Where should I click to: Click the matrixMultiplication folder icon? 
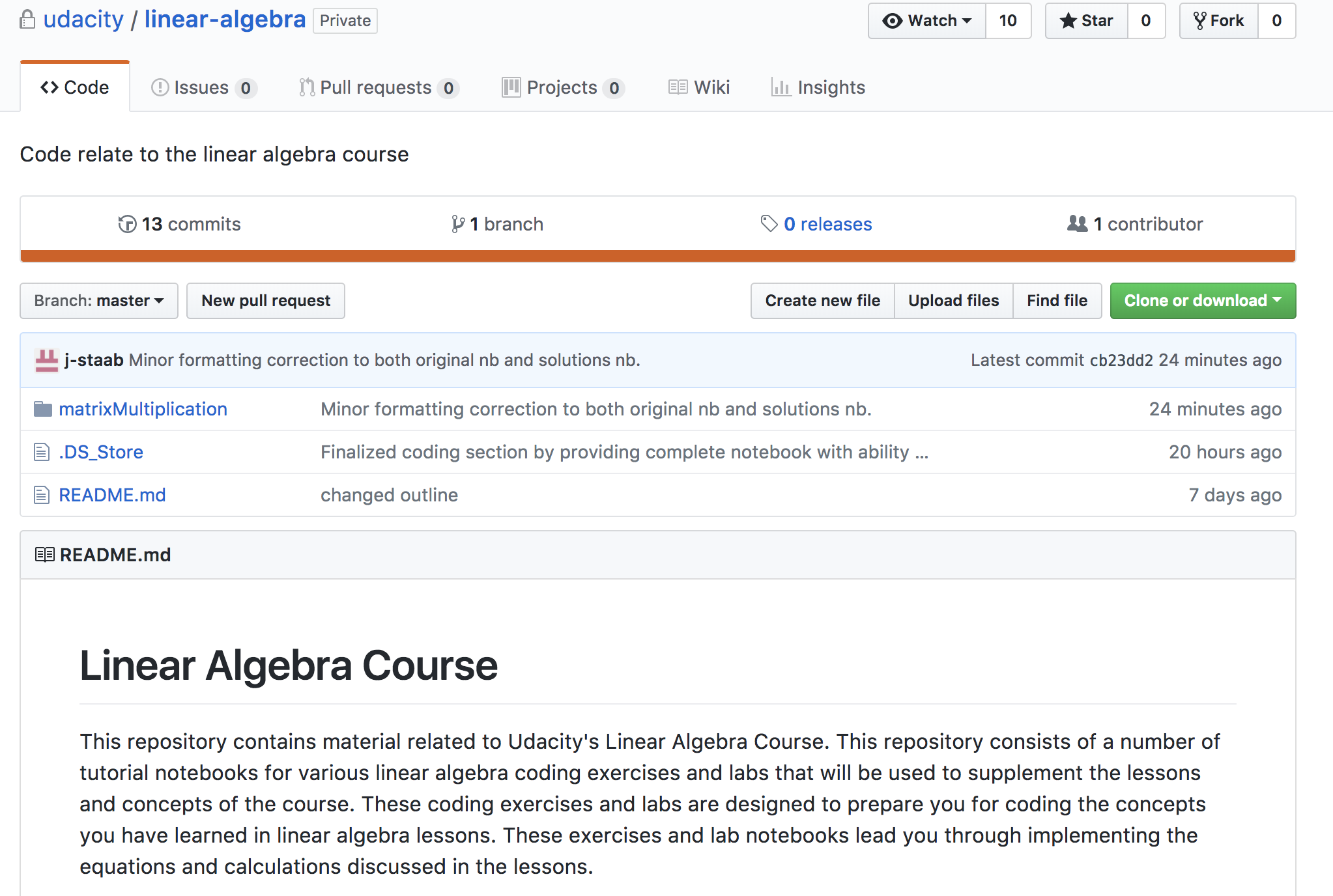point(42,409)
